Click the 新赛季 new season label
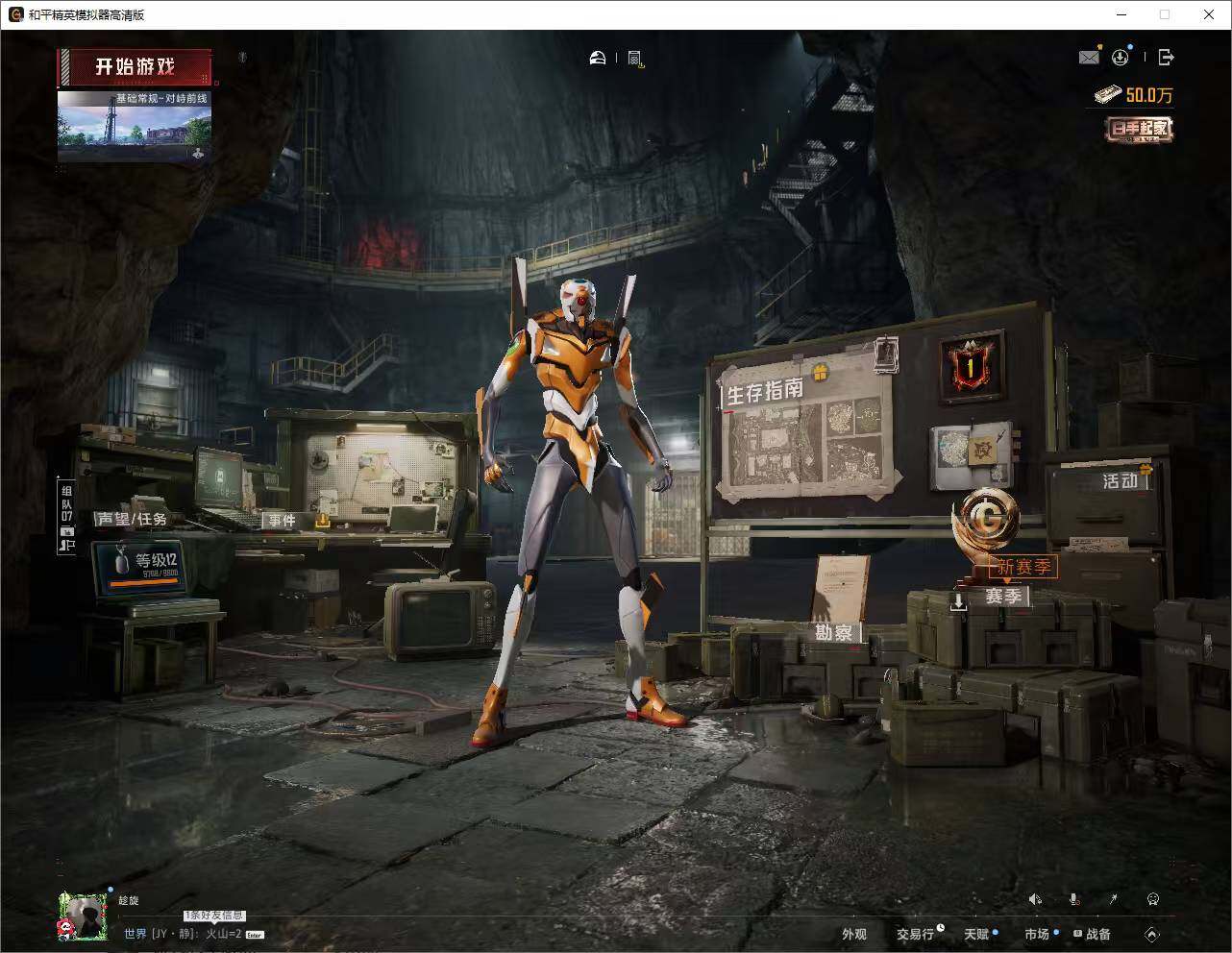Screen dimensions: 1232x953 point(1024,567)
